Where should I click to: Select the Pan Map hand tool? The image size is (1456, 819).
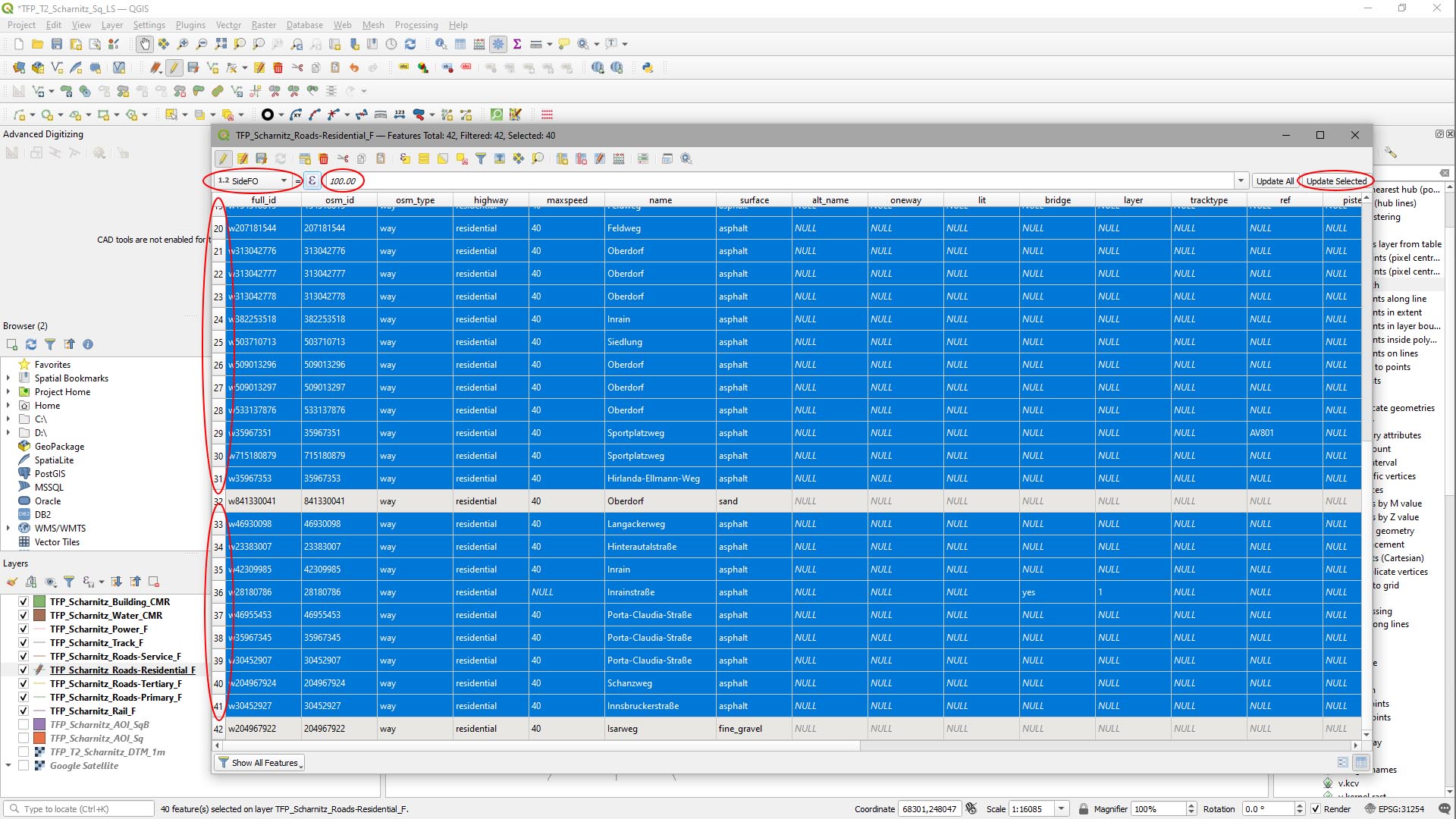pos(144,44)
